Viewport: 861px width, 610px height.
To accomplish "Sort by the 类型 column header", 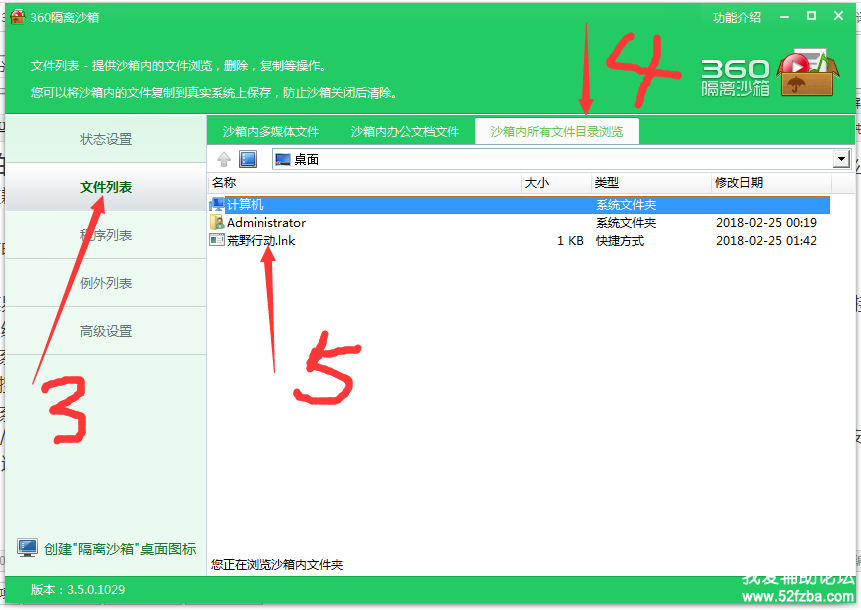I will point(651,183).
